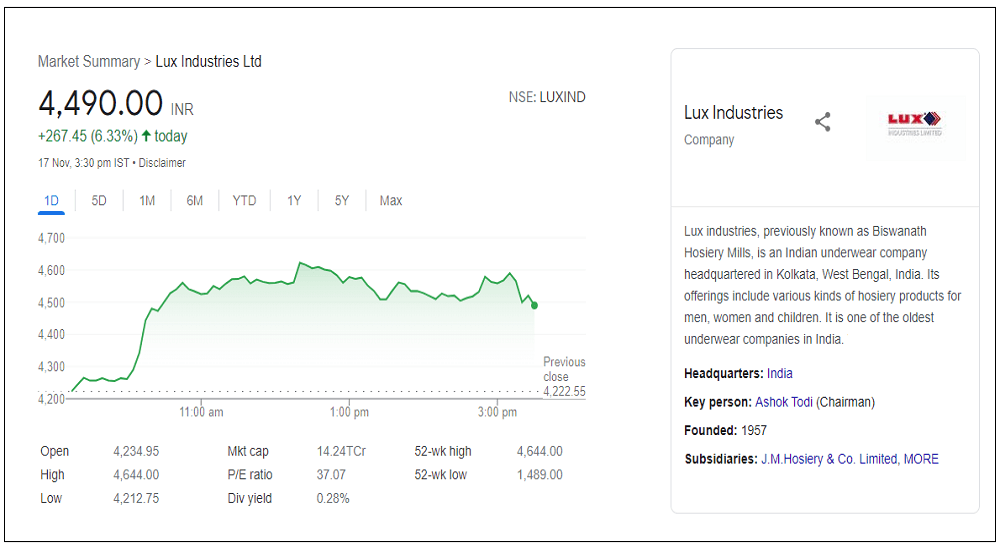Open the 1Y chart tab
This screenshot has height=550, width=1000.
(294, 200)
